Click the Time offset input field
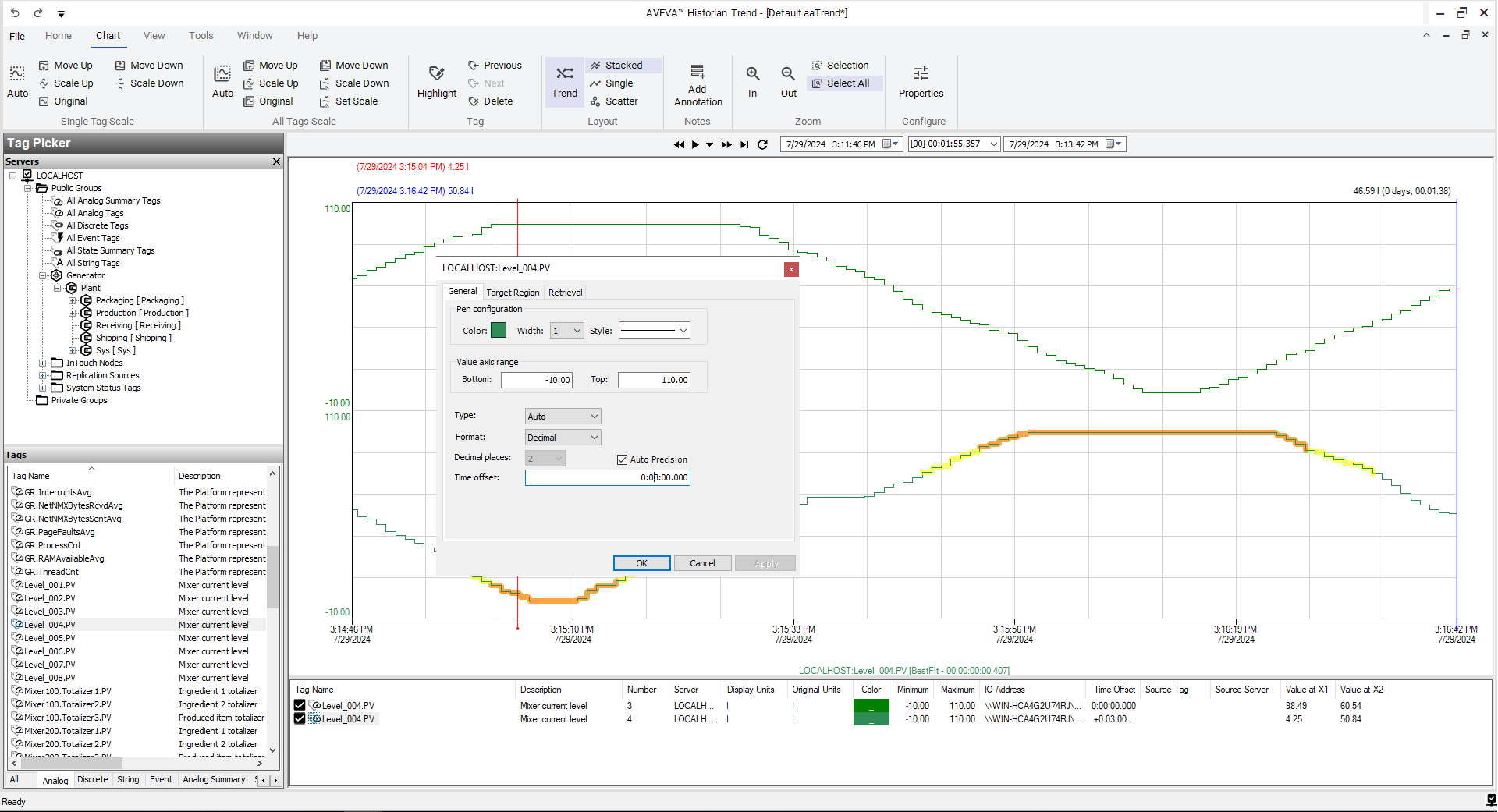 point(607,477)
